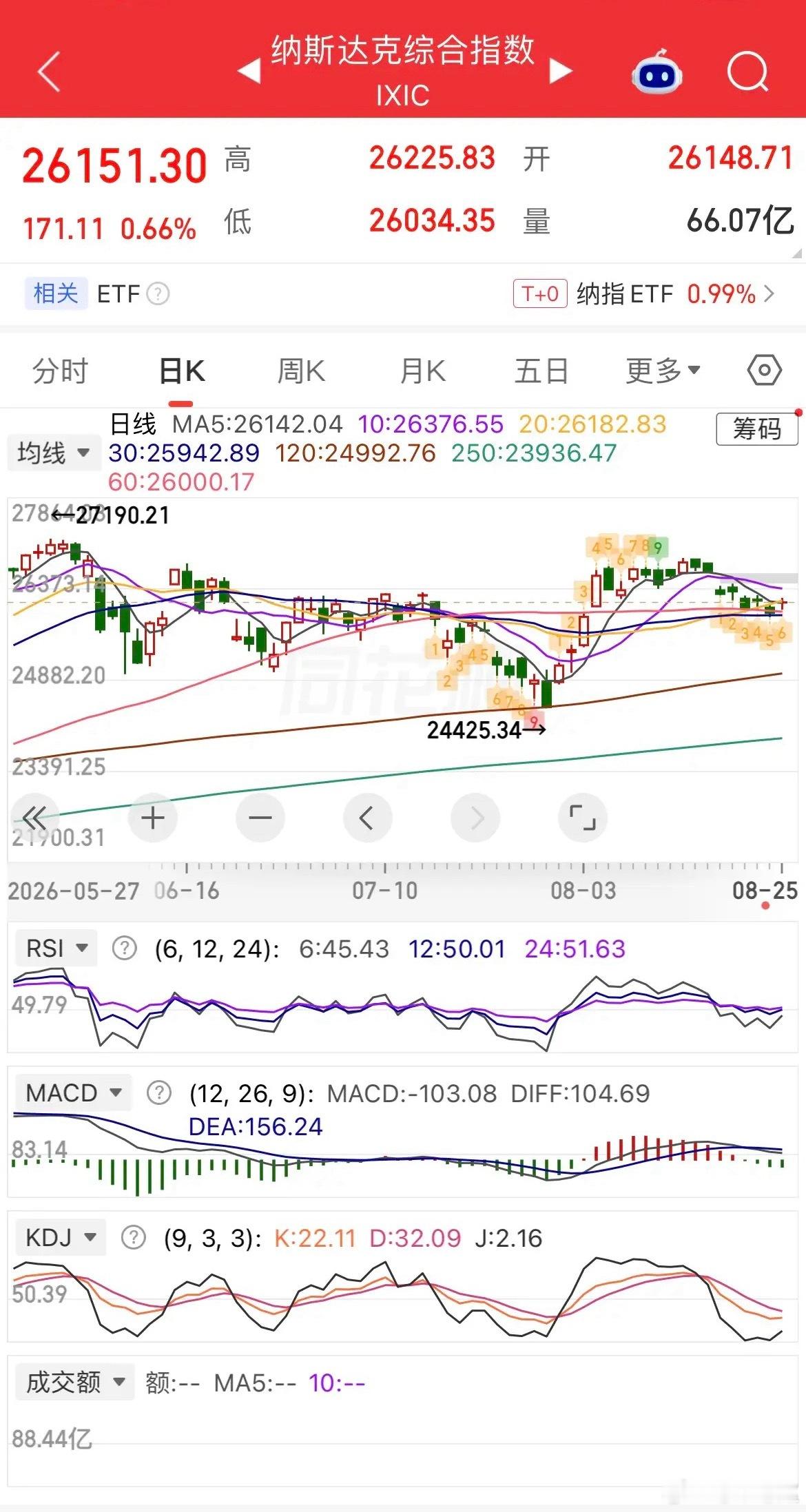Tap the back arrow in the header
Screen dimensions: 806x1512
pyautogui.click(x=49, y=71)
